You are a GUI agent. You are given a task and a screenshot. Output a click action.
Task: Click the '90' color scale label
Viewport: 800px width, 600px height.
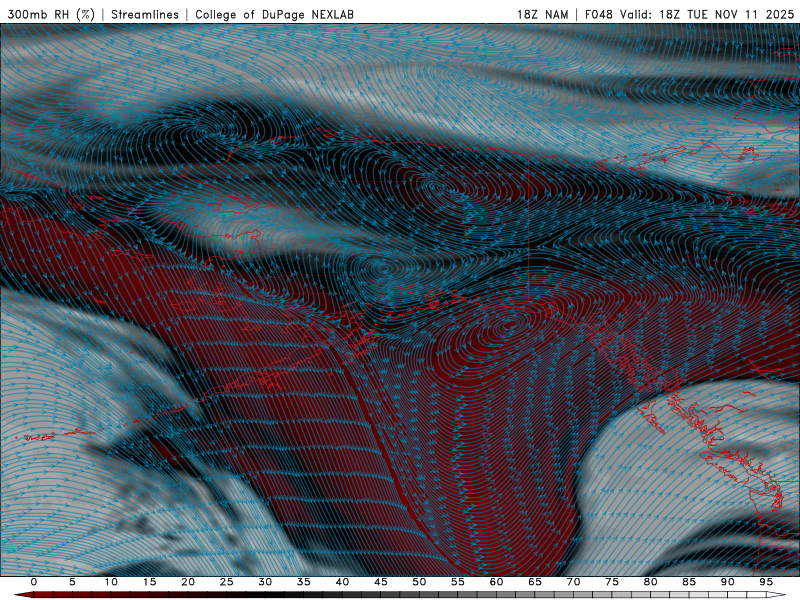coord(727,582)
